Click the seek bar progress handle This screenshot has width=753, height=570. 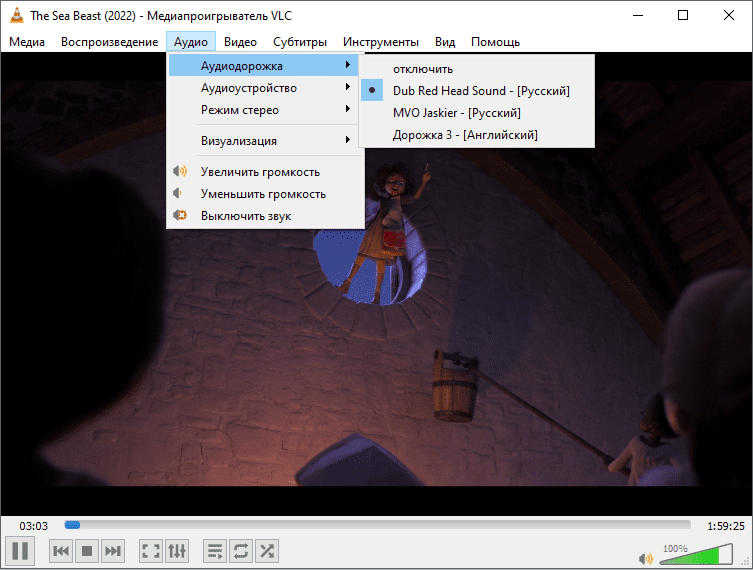click(x=73, y=525)
